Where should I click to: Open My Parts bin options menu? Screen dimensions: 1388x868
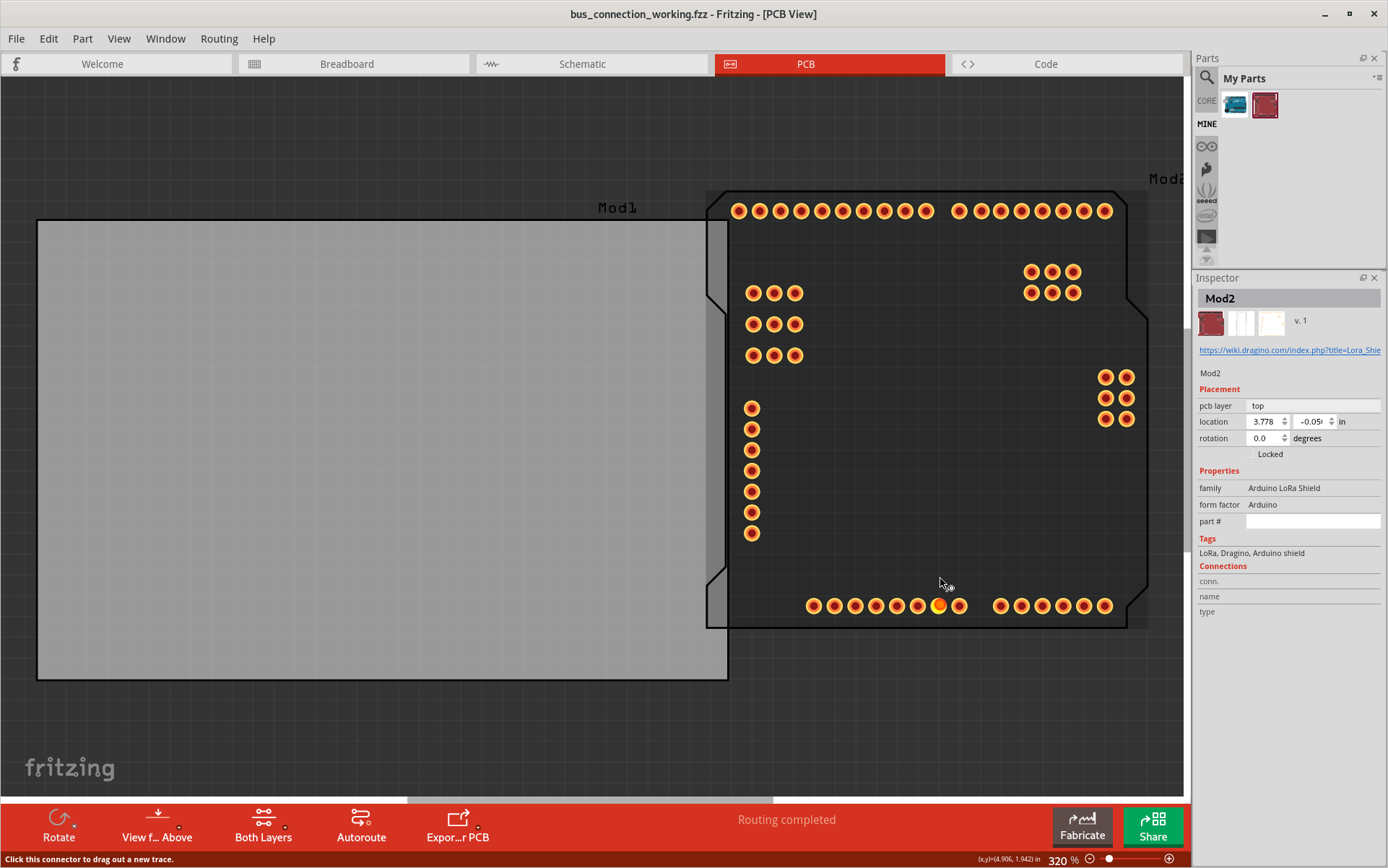pyautogui.click(x=1377, y=78)
